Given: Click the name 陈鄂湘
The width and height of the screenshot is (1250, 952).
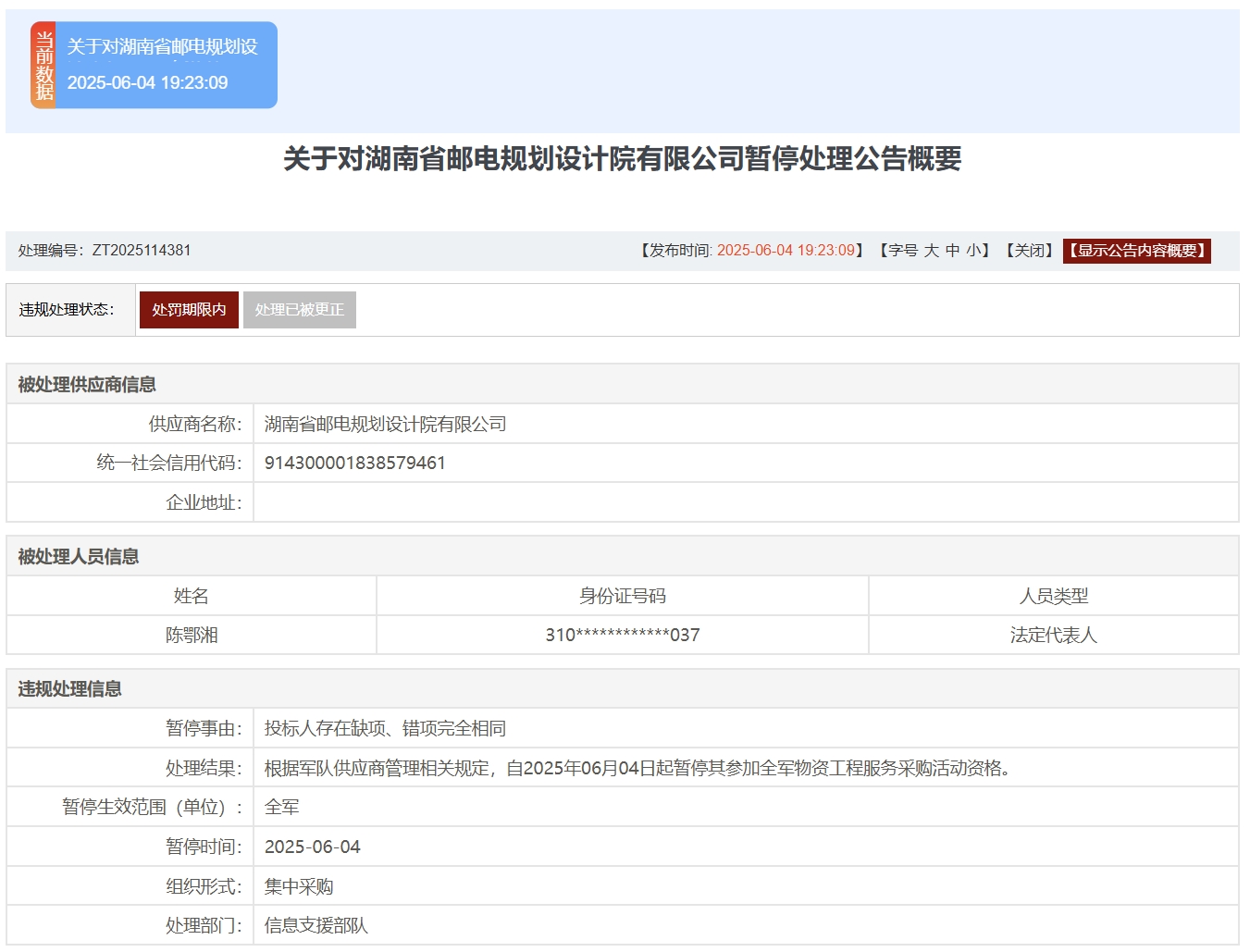Looking at the screenshot, I should point(192,636).
